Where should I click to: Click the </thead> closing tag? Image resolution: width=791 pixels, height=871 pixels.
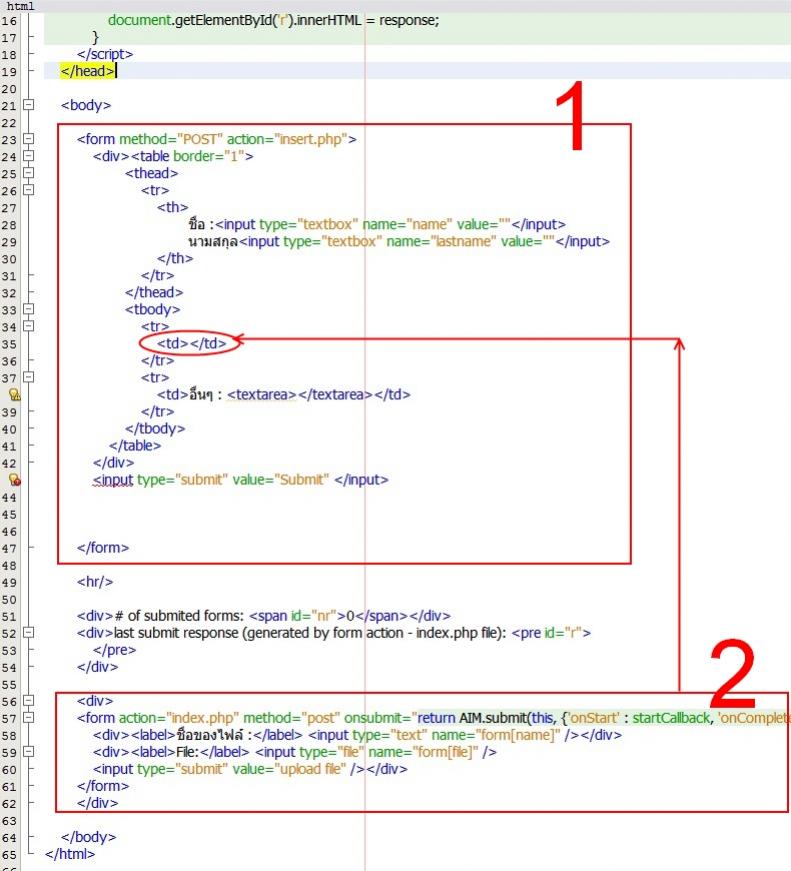pos(154,292)
